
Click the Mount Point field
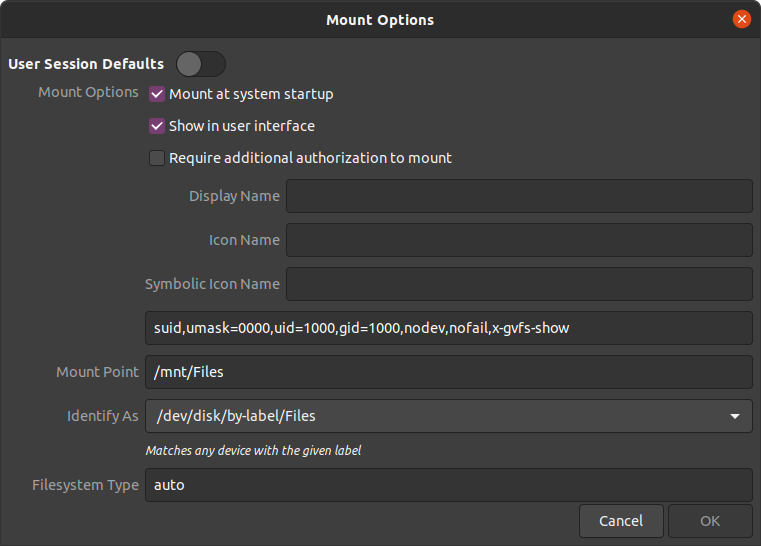(448, 372)
